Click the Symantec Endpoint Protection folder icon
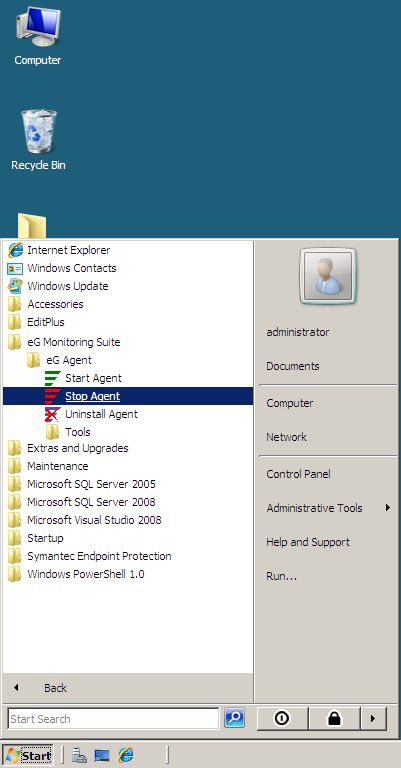 [x=15, y=556]
